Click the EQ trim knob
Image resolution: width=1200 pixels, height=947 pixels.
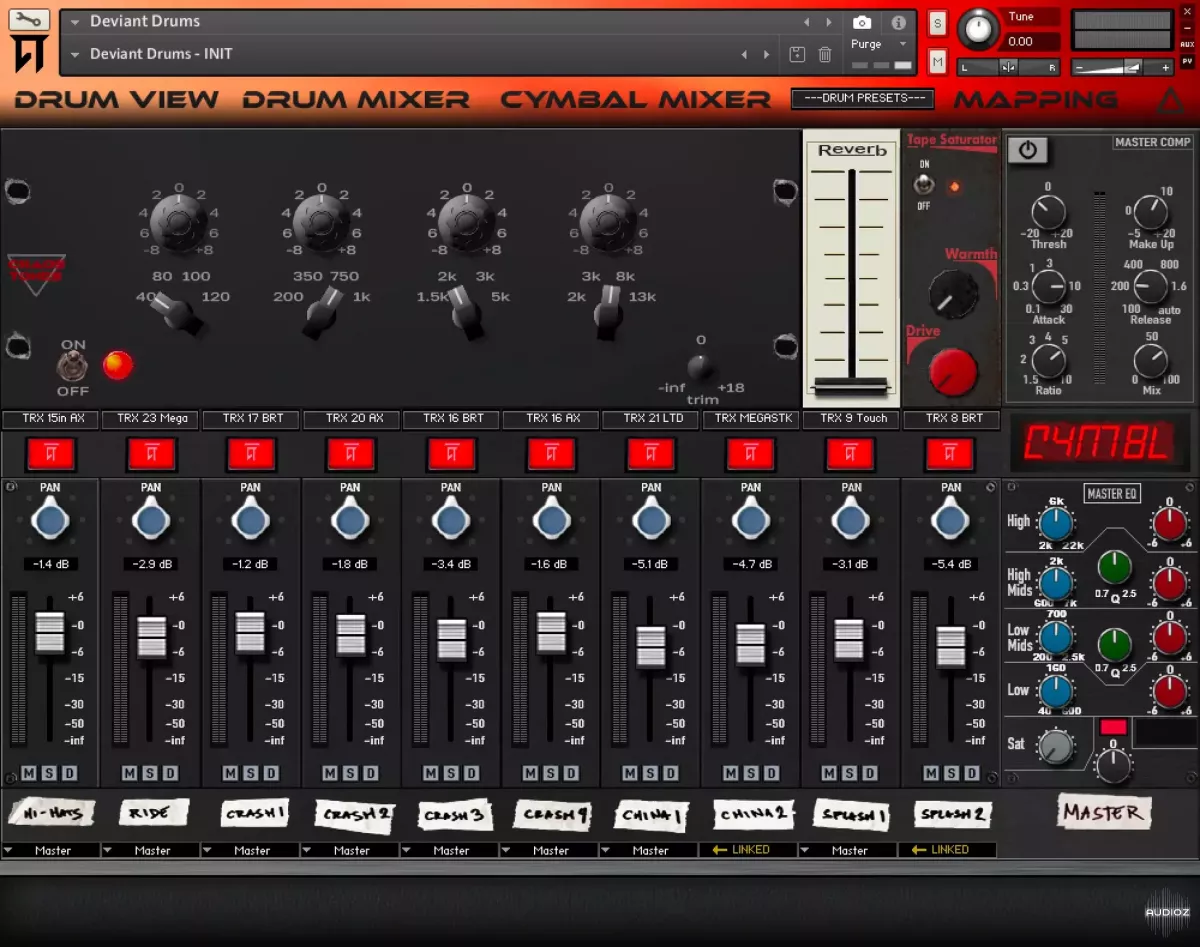[x=700, y=367]
